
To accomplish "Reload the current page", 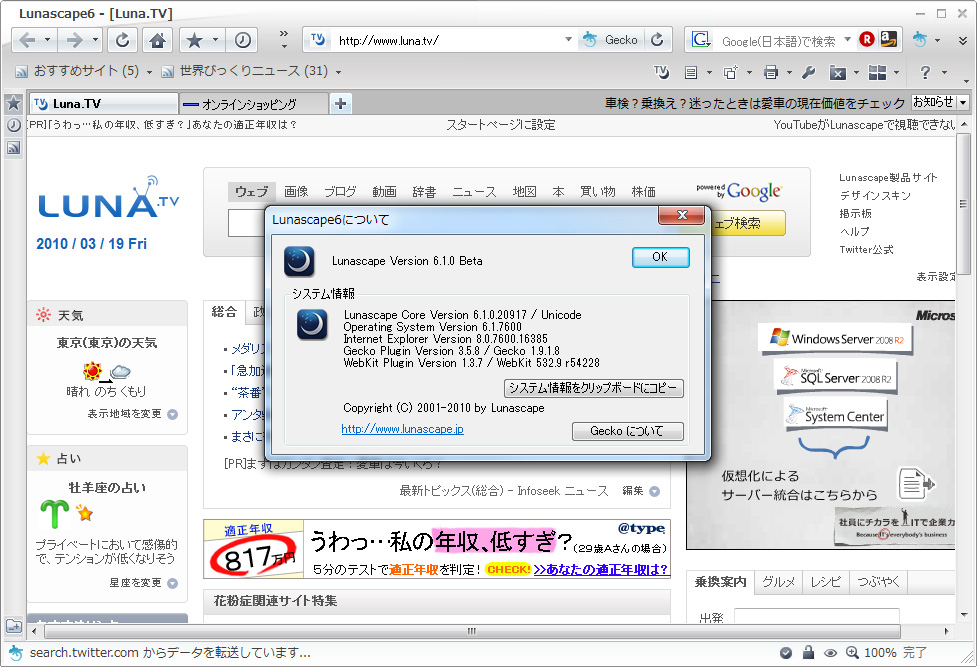I will [x=121, y=40].
